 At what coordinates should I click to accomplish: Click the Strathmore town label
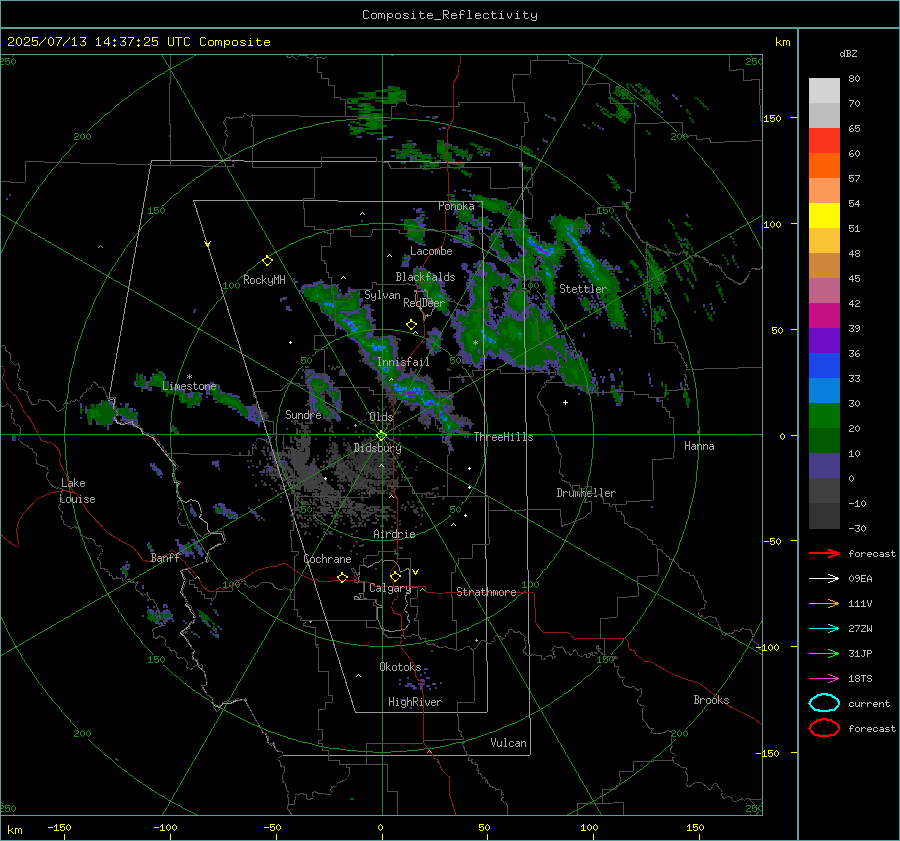[x=486, y=592]
